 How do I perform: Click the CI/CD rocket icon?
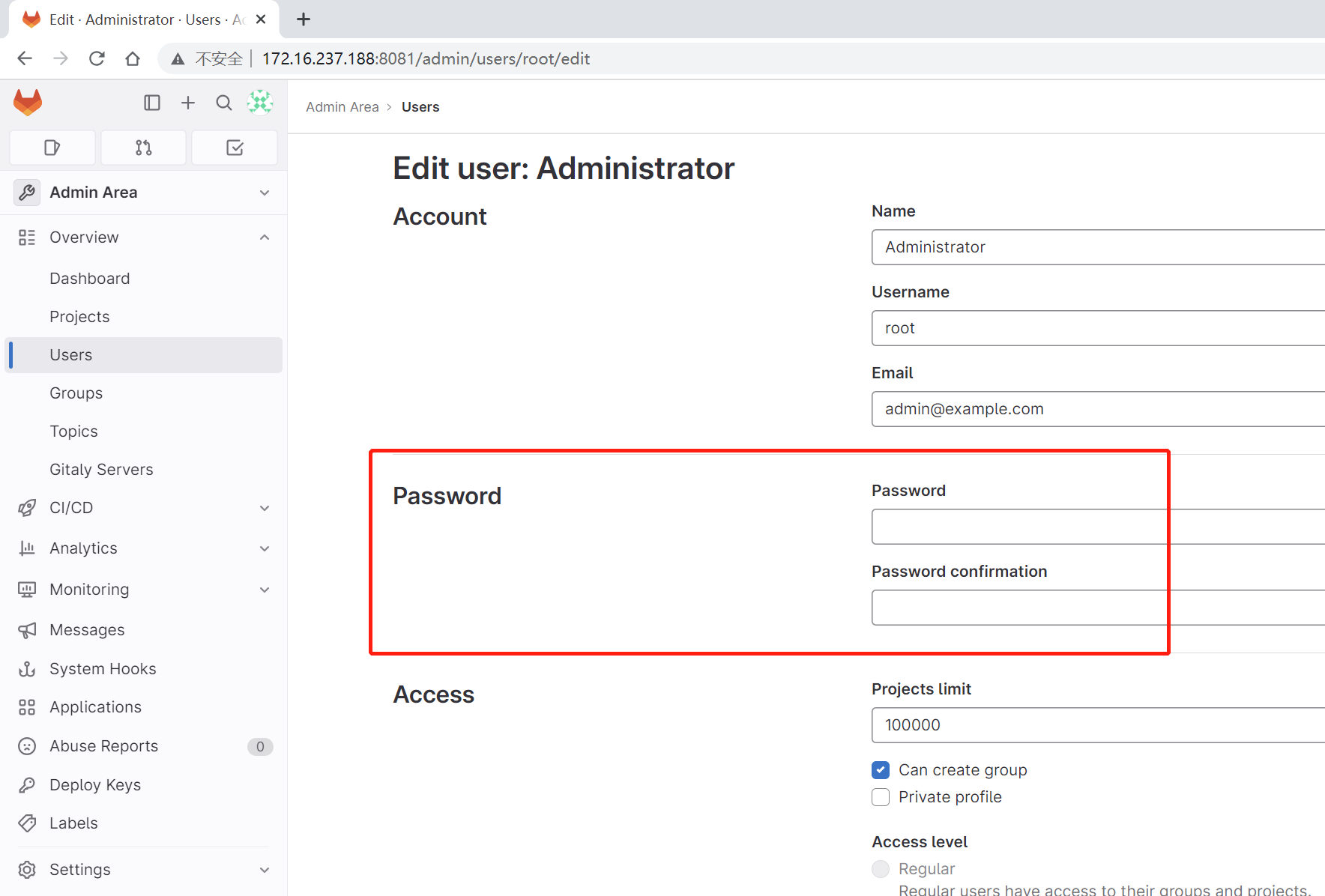[27, 508]
